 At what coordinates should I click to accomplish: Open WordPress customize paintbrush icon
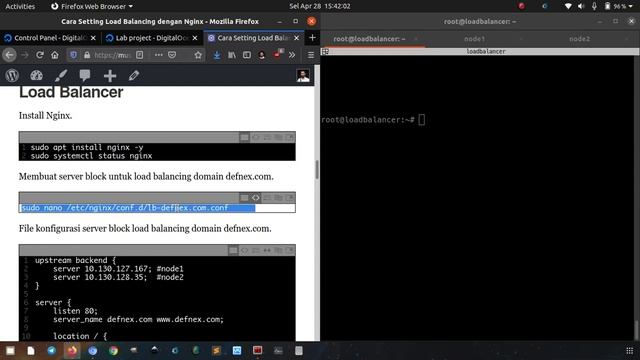pos(61,76)
